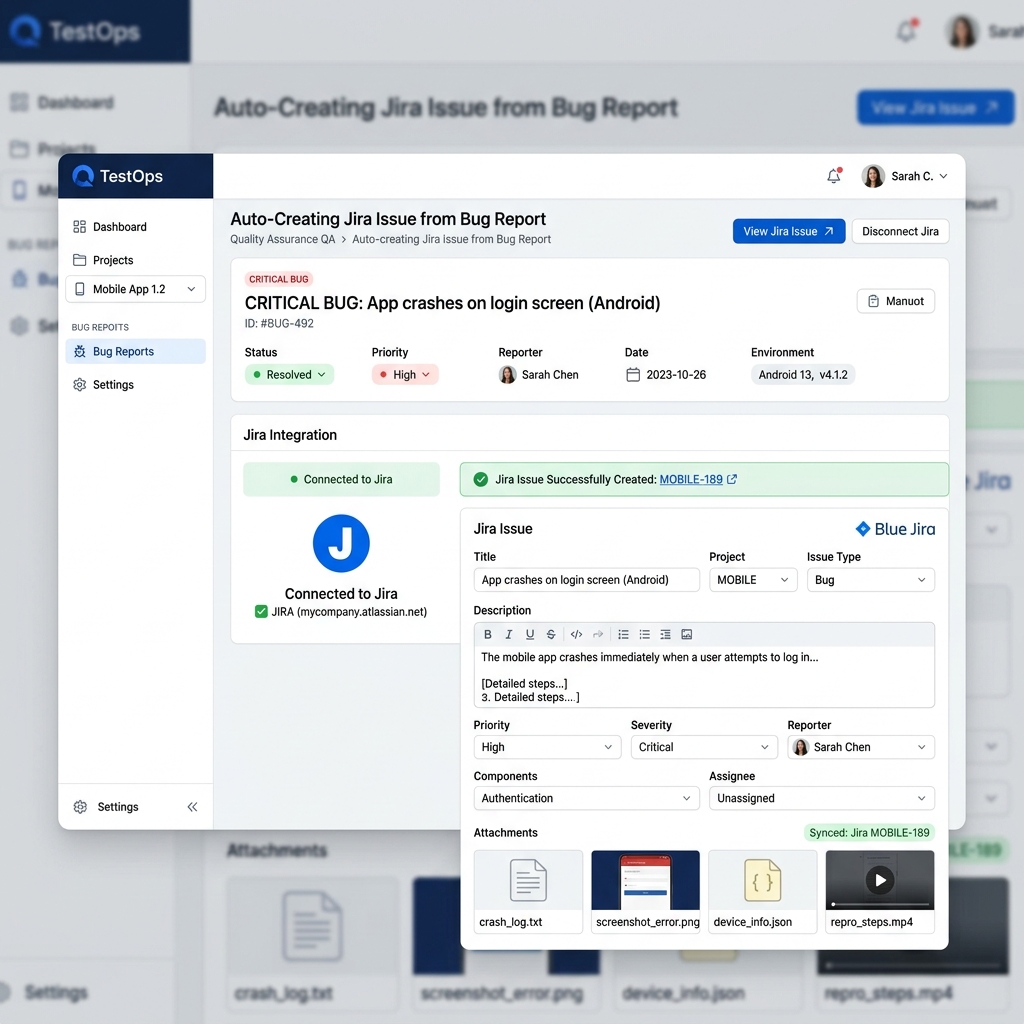Apply strikethrough in description toolbar

551,634
